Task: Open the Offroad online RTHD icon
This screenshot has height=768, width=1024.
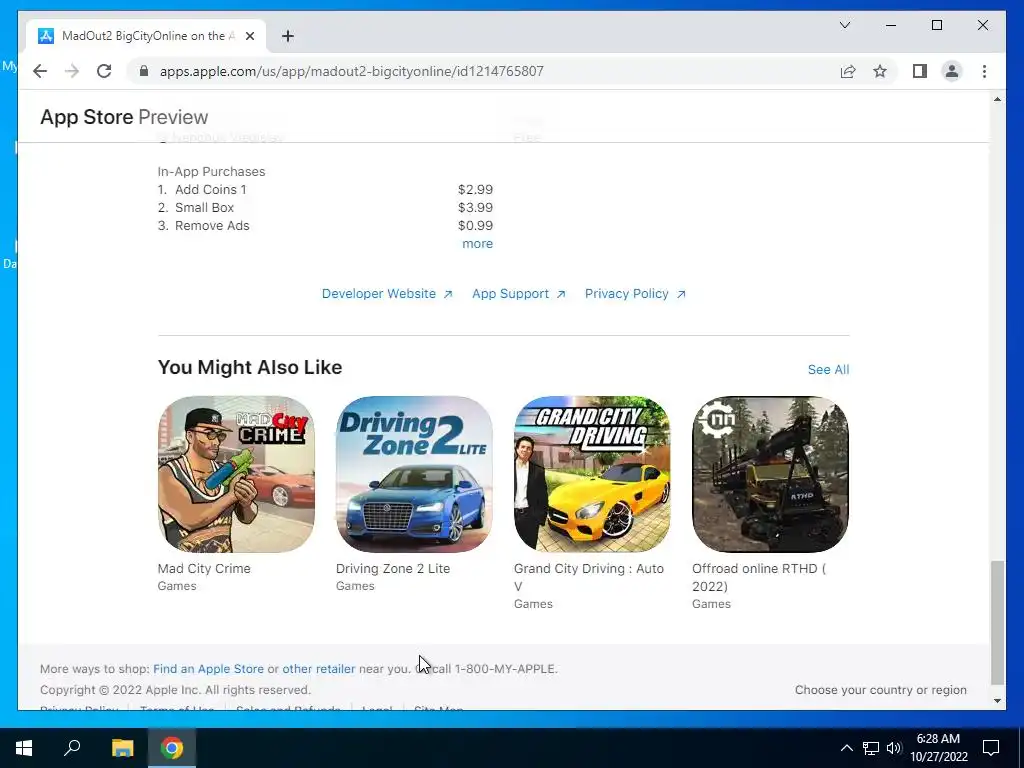Action: click(x=771, y=474)
